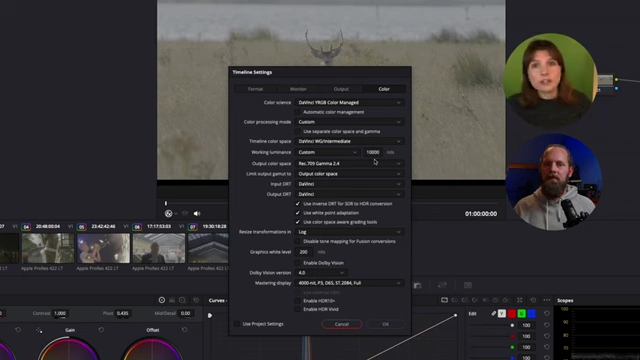
Task: Open Working luminance Custom dropdown
Action: coord(327,152)
